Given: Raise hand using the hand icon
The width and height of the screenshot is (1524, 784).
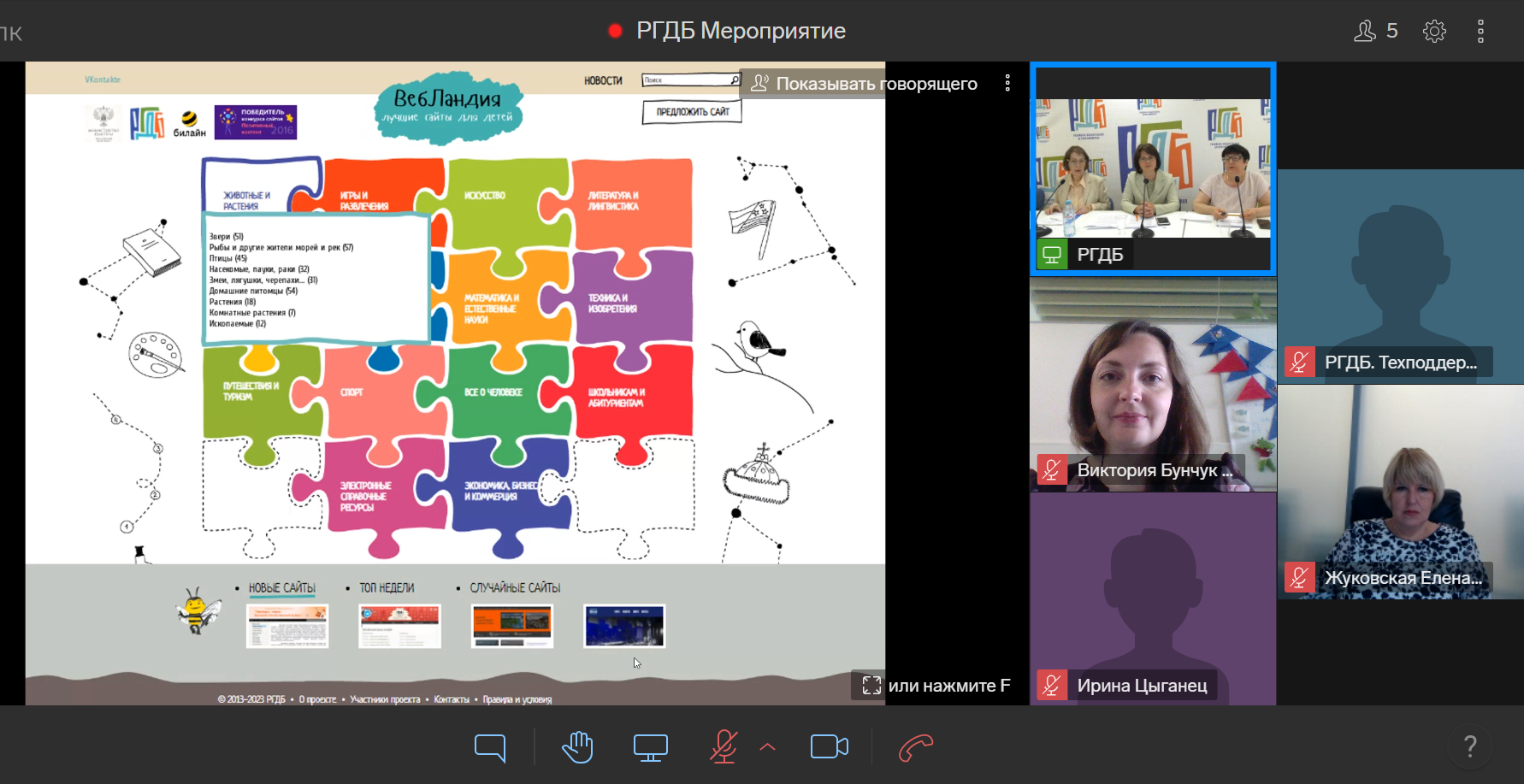Looking at the screenshot, I should 577,747.
